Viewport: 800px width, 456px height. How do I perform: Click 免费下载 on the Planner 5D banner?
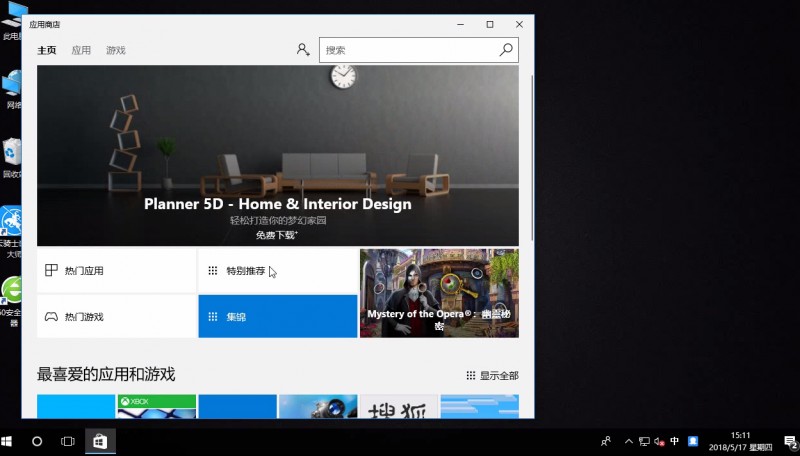277,235
